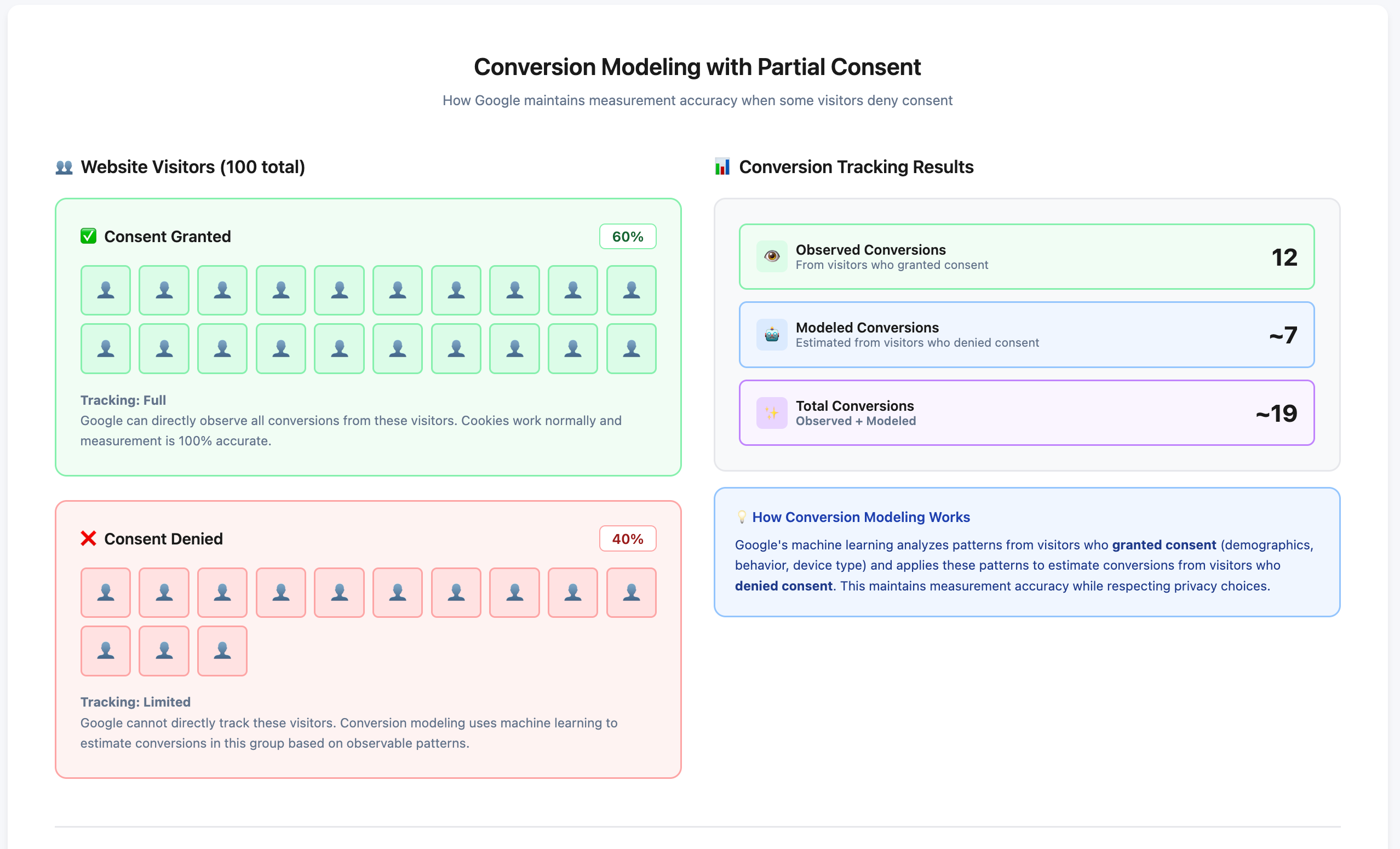Select the Modeled Conversions result card

point(1026,335)
